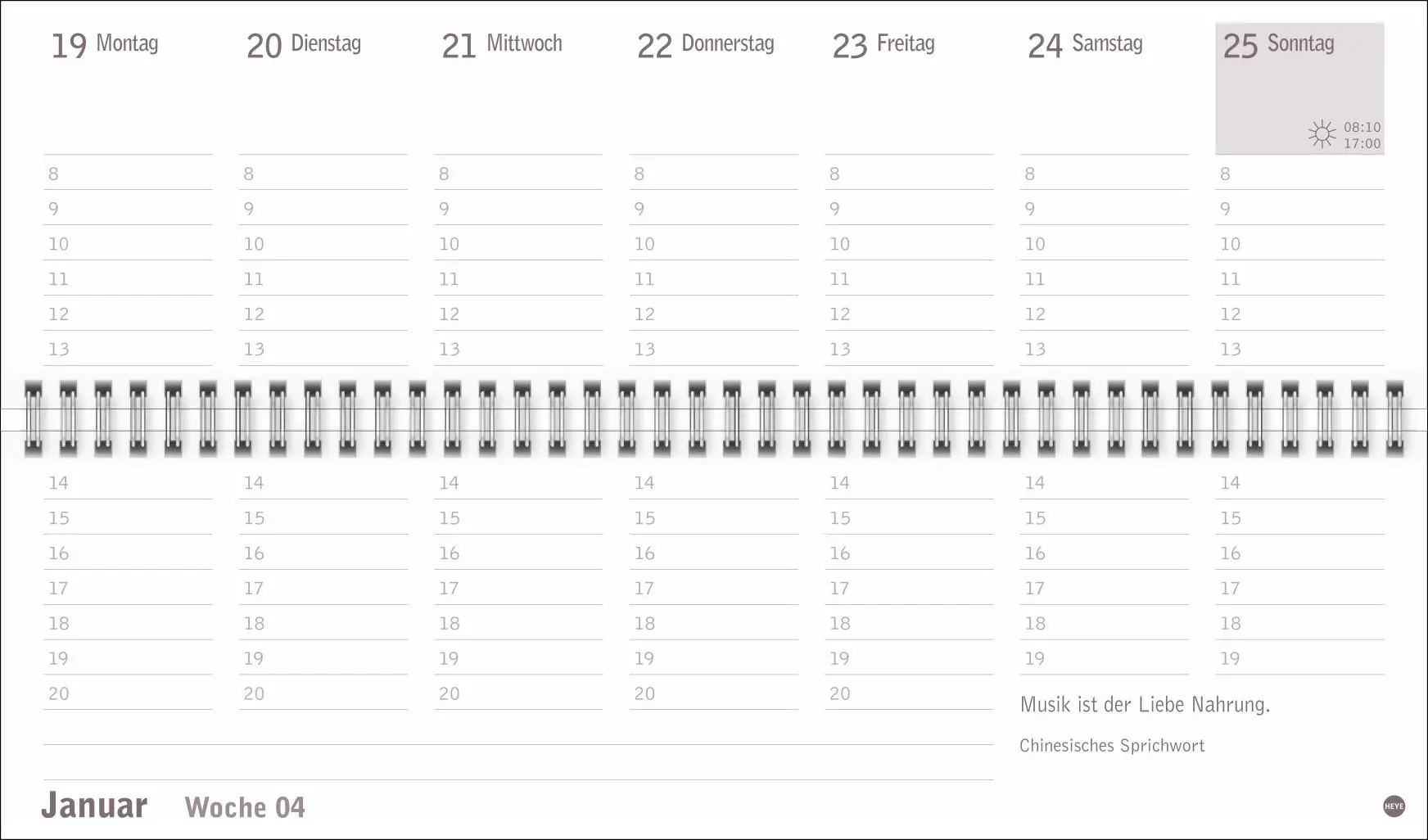Select the 24 Samstag day header
The height and width of the screenshot is (840, 1428).
point(1085,44)
